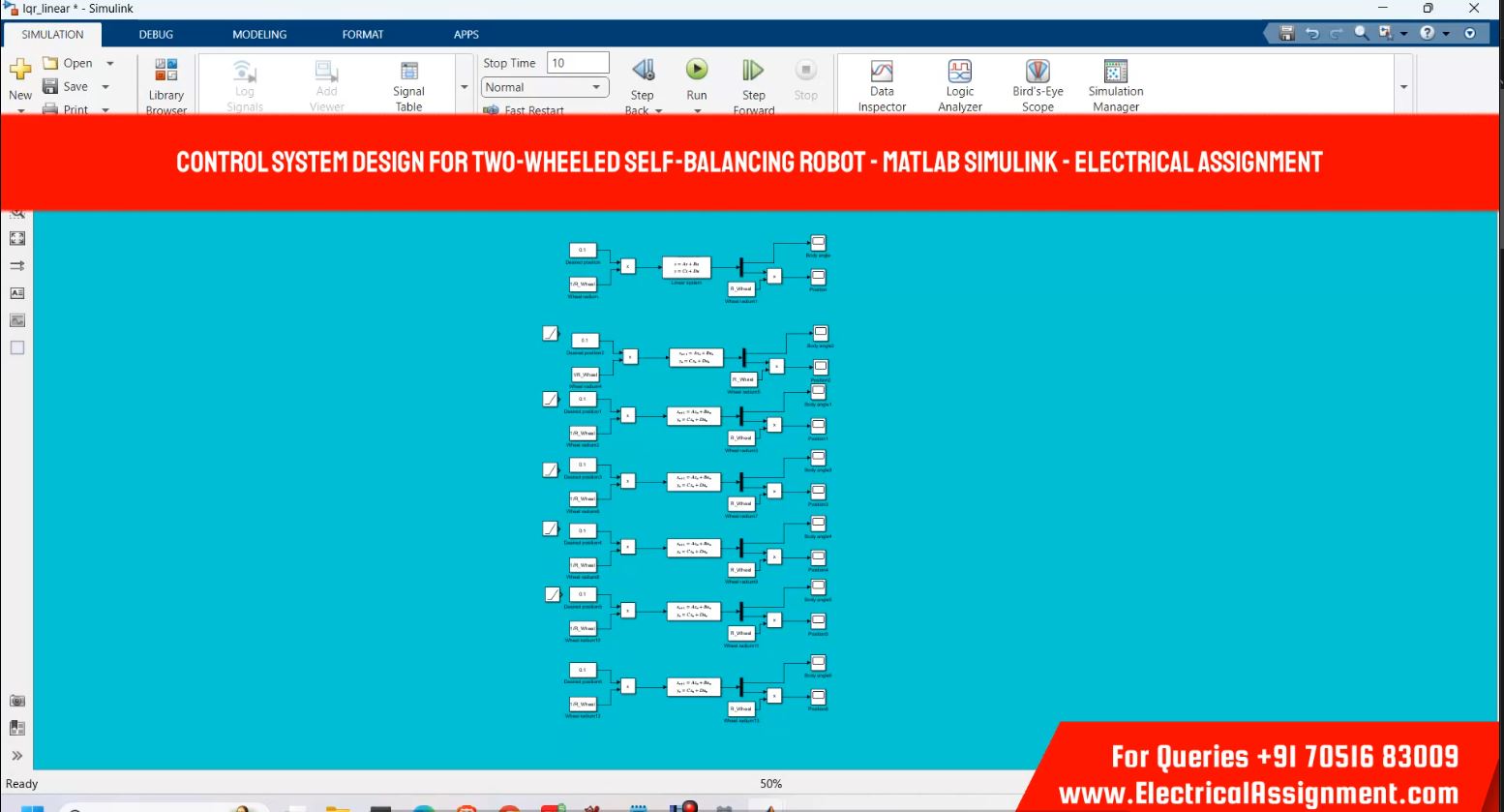Click the Step Forward icon
Screen dimensions: 1504x812
pos(753,71)
